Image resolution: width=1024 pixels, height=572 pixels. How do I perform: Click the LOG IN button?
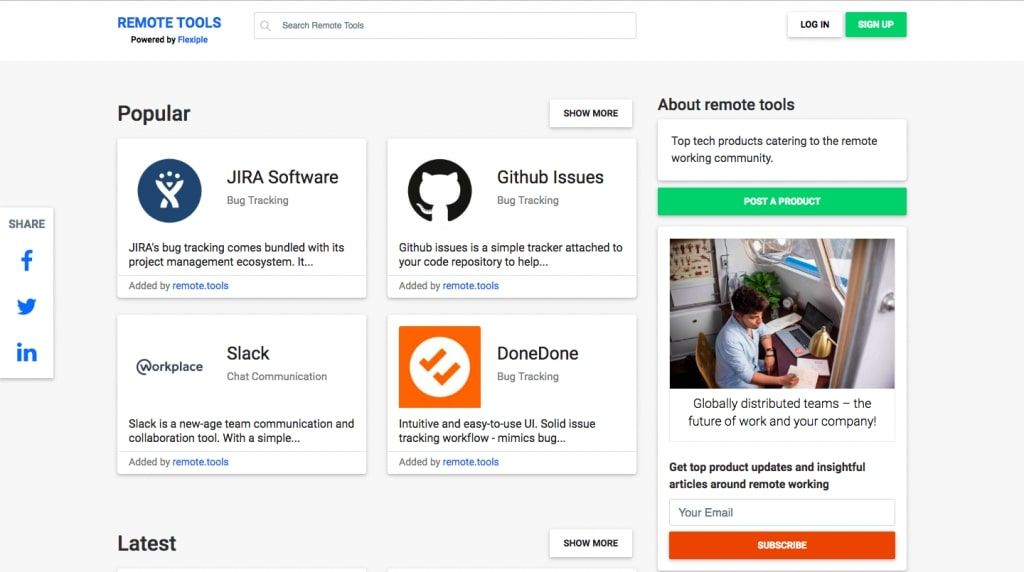point(814,25)
